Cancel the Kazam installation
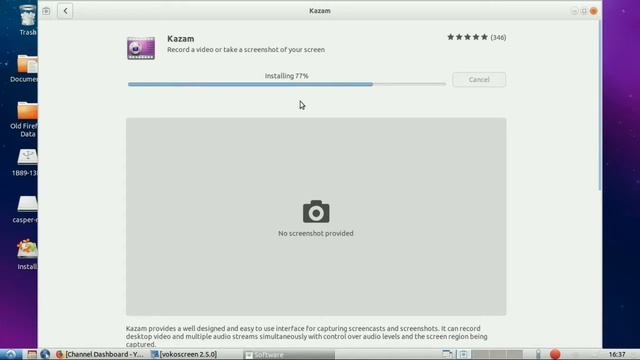 pos(479,80)
